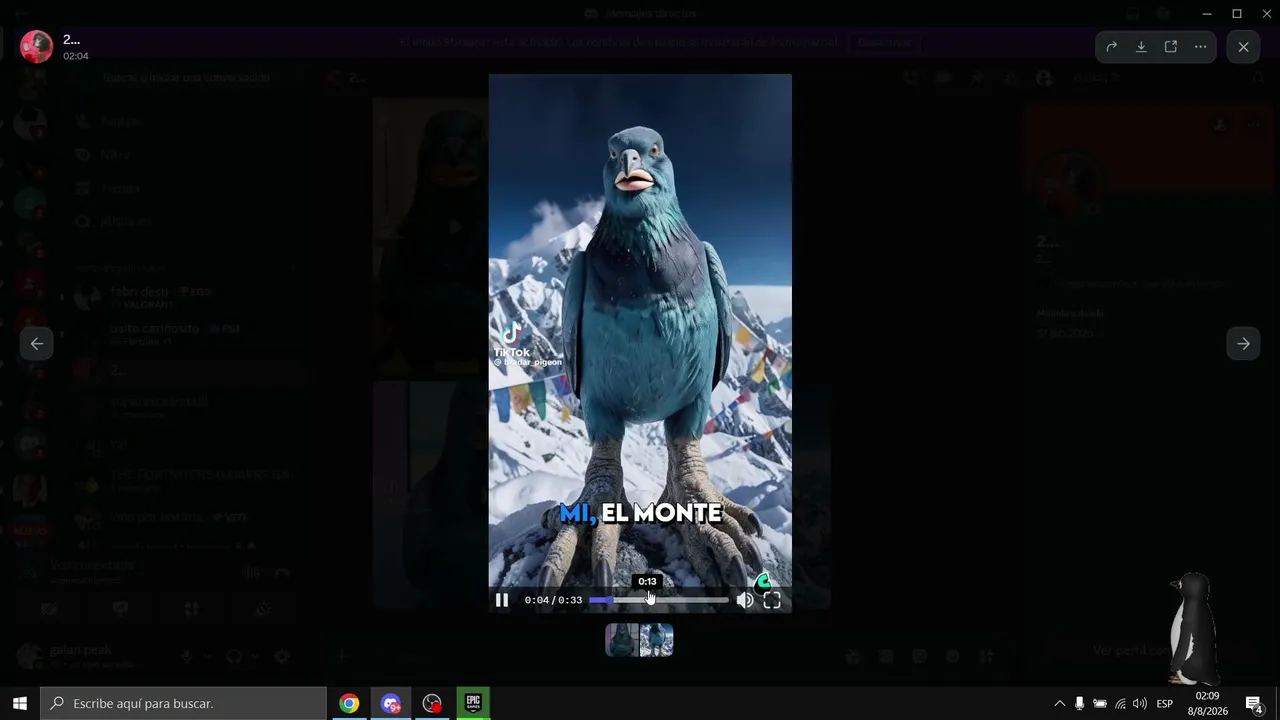Viewport: 1280px width, 720px height.
Task: Open the OBS taskbar app beside Epic Games
Action: (432, 703)
